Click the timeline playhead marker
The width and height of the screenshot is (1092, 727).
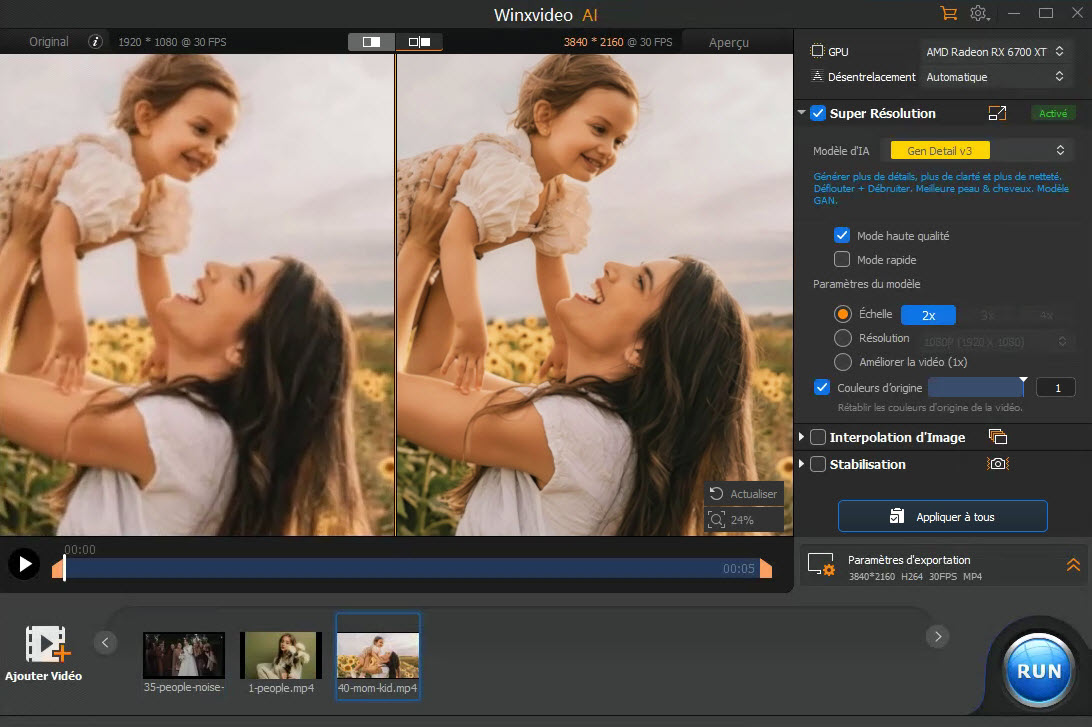pos(64,568)
